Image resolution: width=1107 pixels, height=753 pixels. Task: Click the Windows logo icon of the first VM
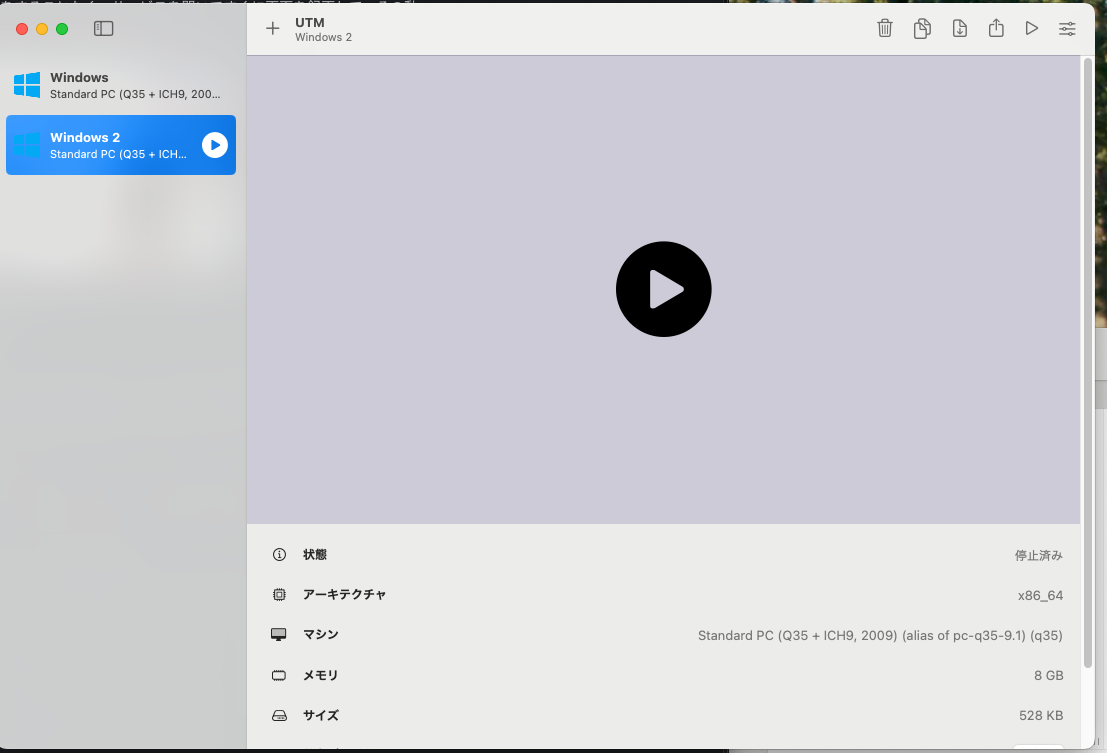[27, 85]
